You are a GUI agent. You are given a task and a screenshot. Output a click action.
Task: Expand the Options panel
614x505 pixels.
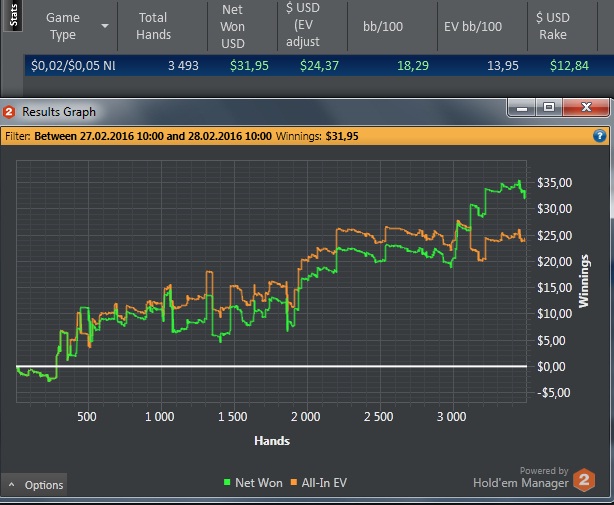(34, 485)
